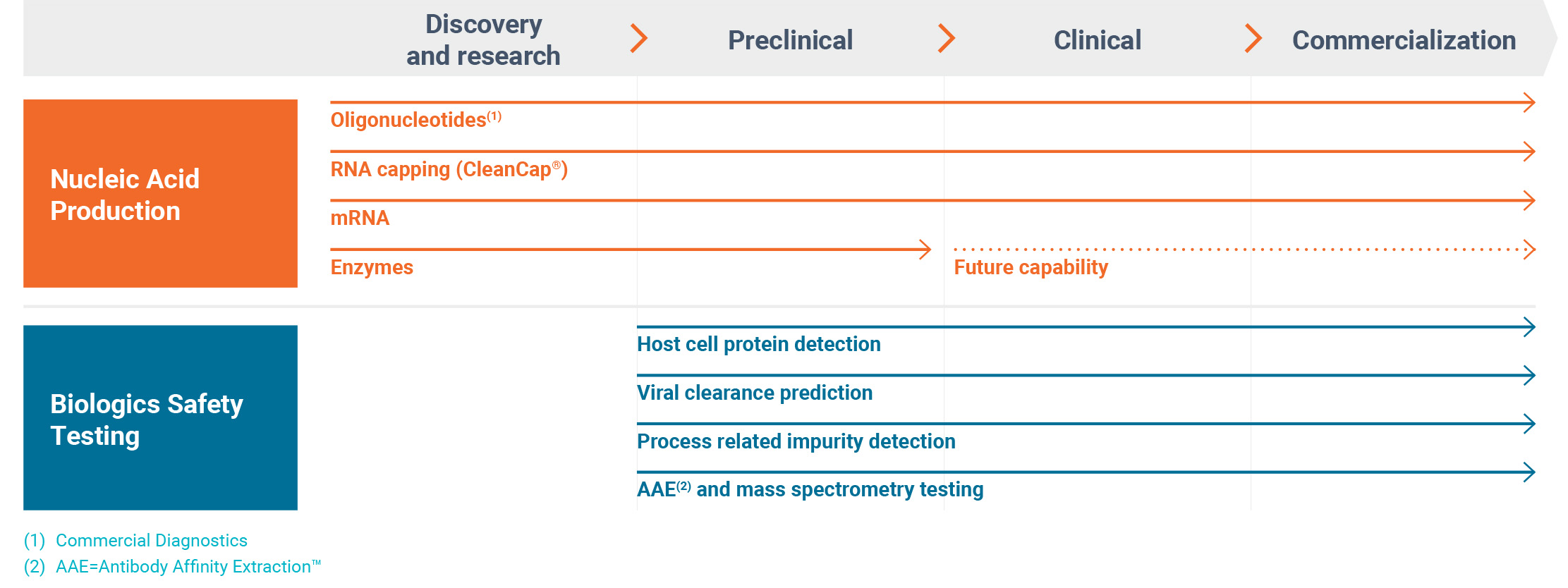Select the Discovery and research stage
This screenshot has width=1568, height=588.
483,40
